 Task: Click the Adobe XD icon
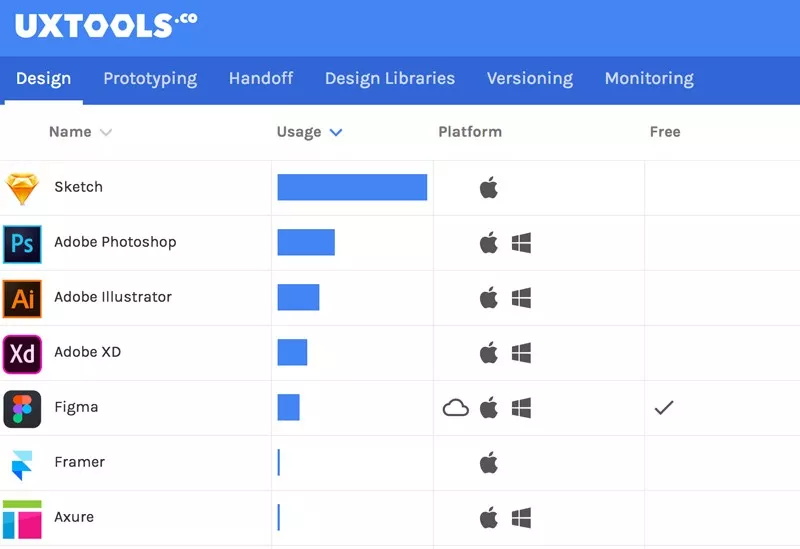point(22,353)
